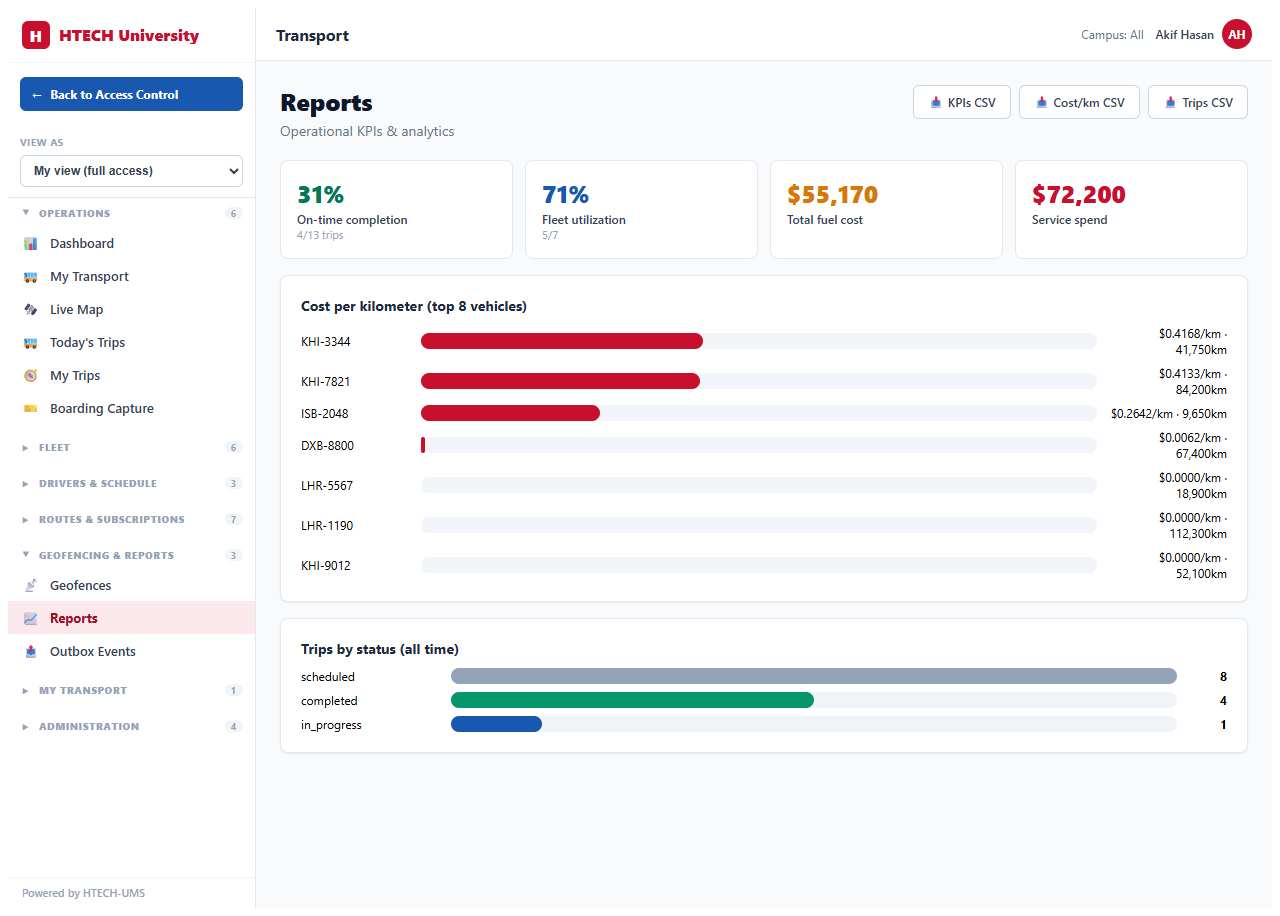Screen dimensions: 1280x916
Task: Download the KPIs CSV
Action: click(x=962, y=102)
